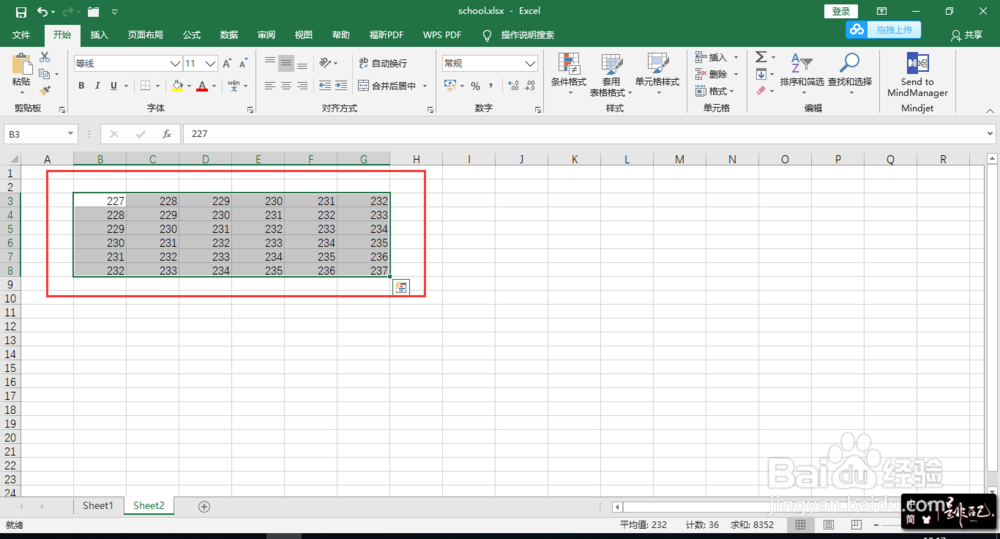1000x539 pixels.
Task: Click the Clear eraser icon
Action: tap(761, 91)
